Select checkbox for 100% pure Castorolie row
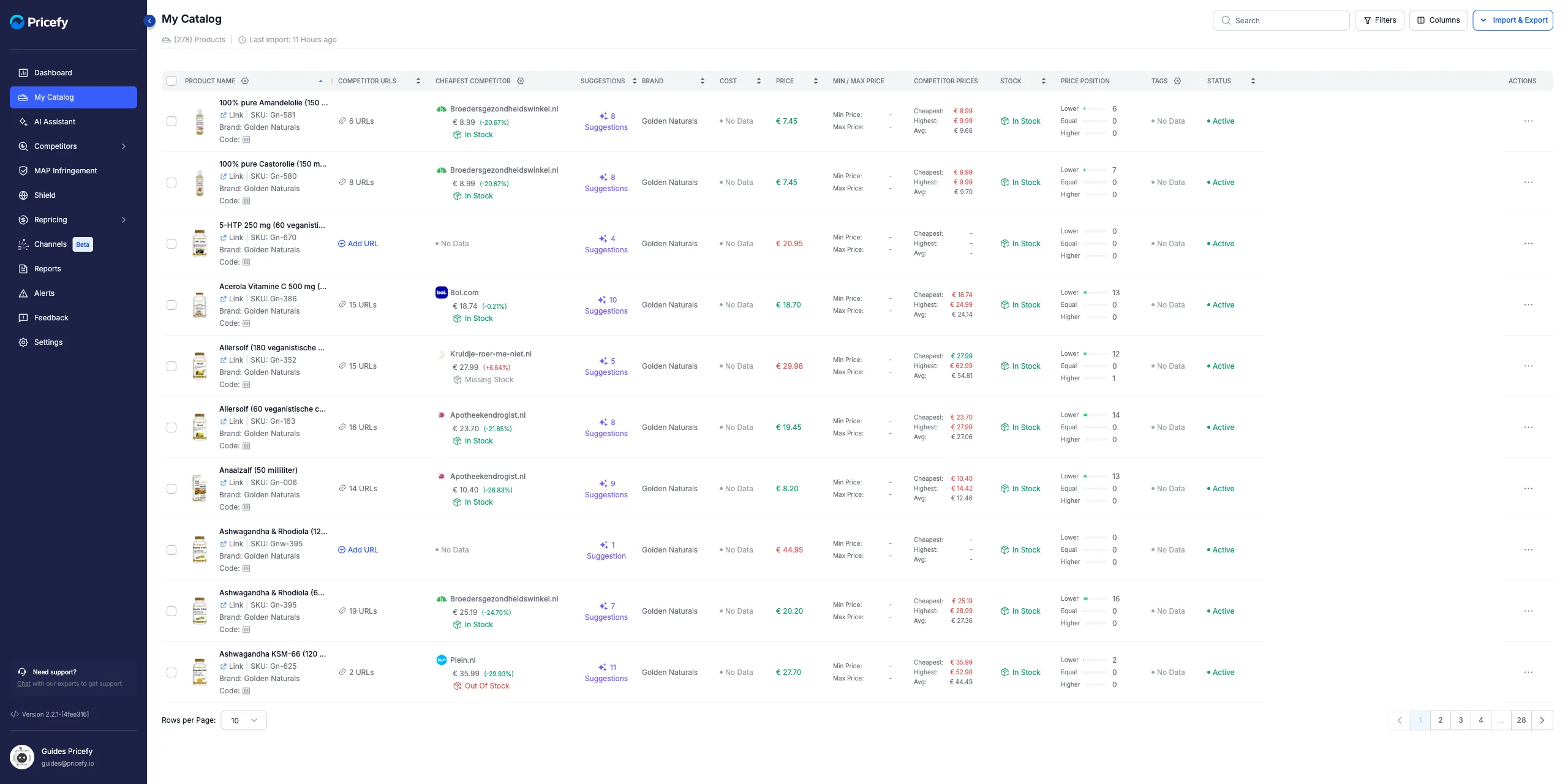The image size is (1568, 784). 171,183
